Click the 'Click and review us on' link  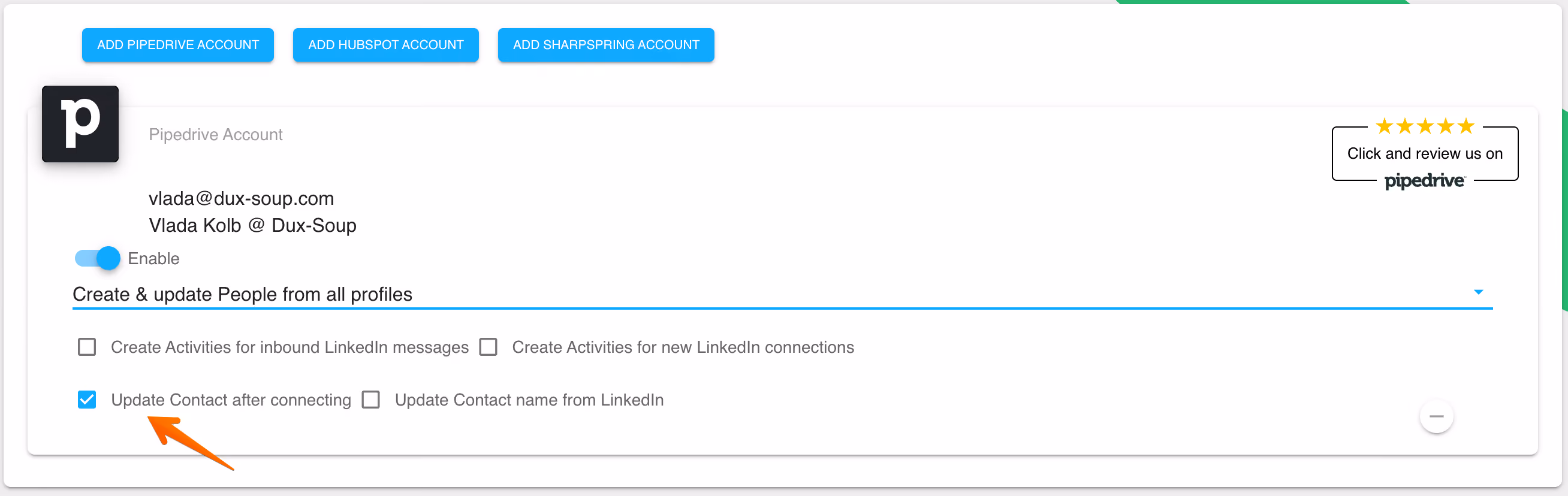[1425, 154]
